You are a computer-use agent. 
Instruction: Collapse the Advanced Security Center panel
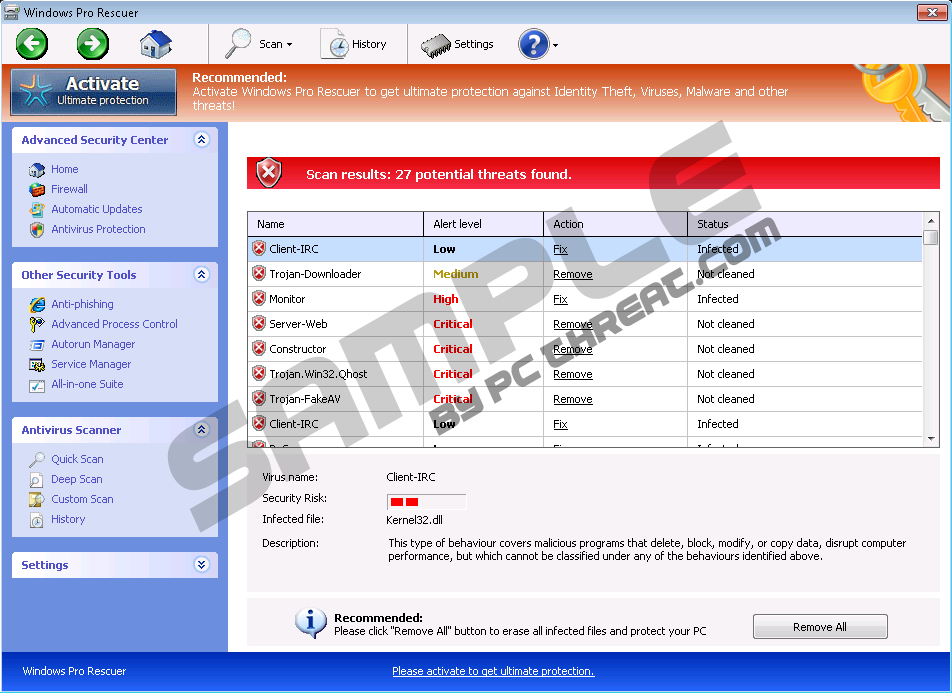201,140
